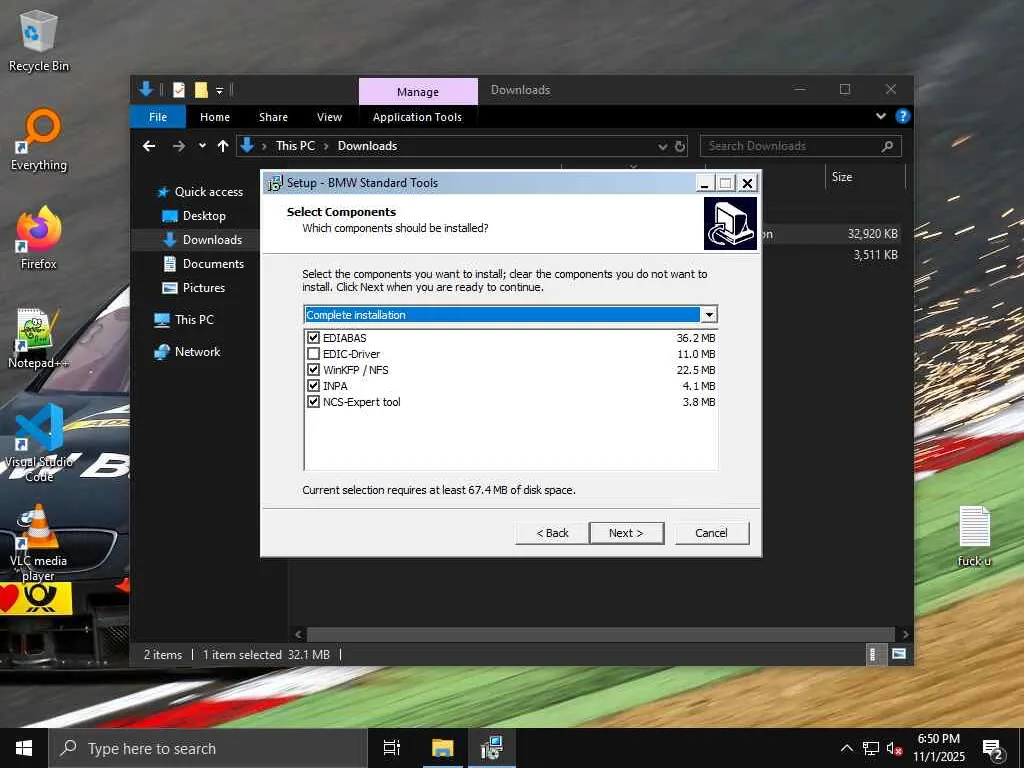Viewport: 1024px width, 768px height.
Task: Select the Manage contextual tab
Action: tap(418, 91)
